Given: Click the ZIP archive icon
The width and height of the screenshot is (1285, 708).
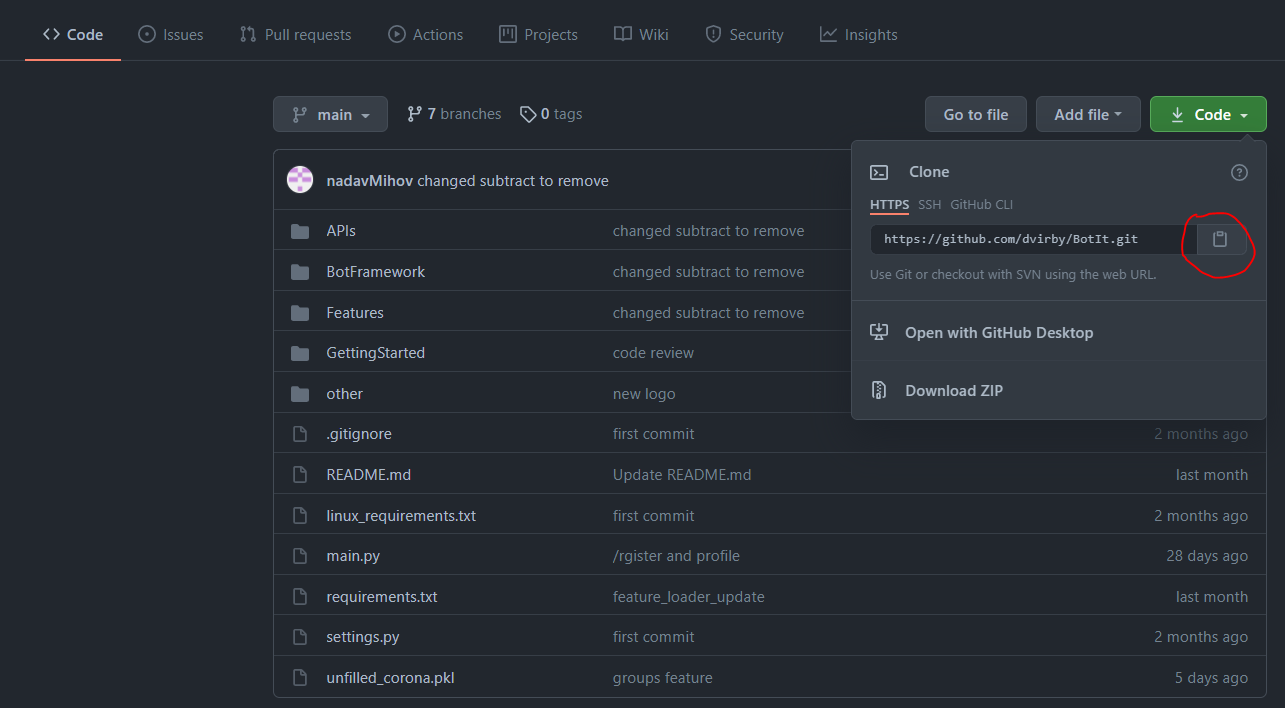Looking at the screenshot, I should point(879,390).
